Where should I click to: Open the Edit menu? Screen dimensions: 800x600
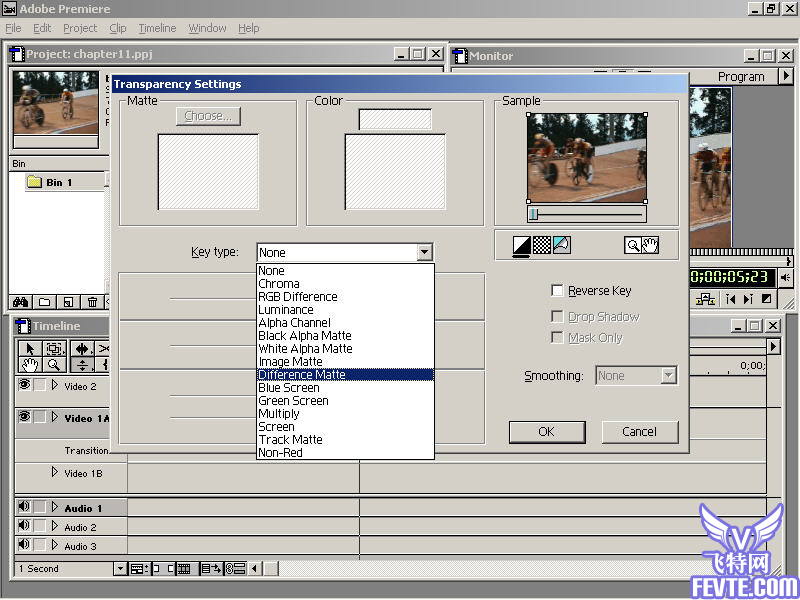coord(42,28)
